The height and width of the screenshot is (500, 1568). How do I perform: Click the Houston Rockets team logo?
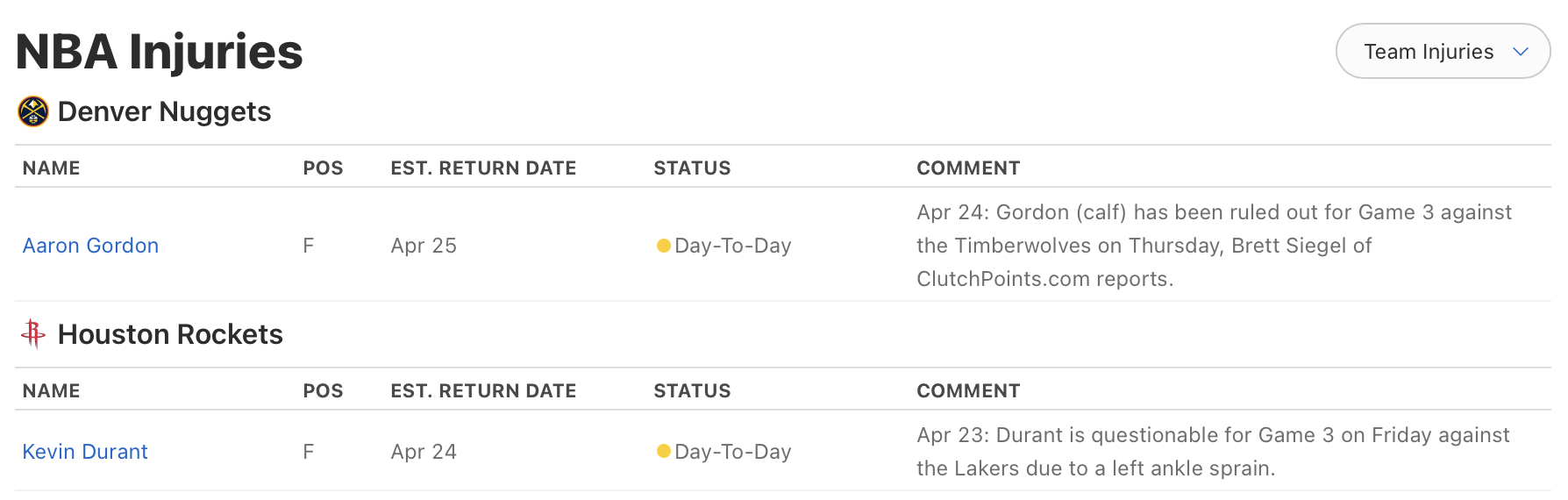tap(33, 334)
